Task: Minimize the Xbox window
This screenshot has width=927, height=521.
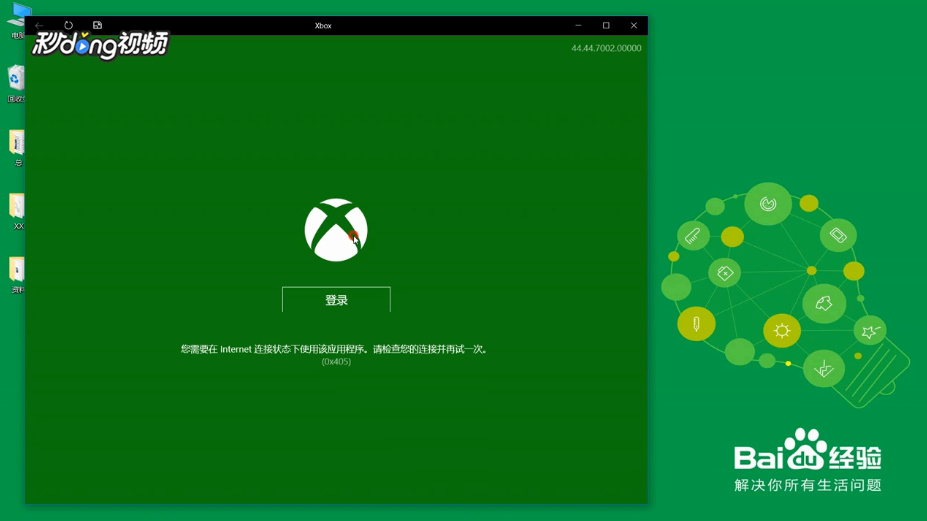Action: [x=578, y=25]
